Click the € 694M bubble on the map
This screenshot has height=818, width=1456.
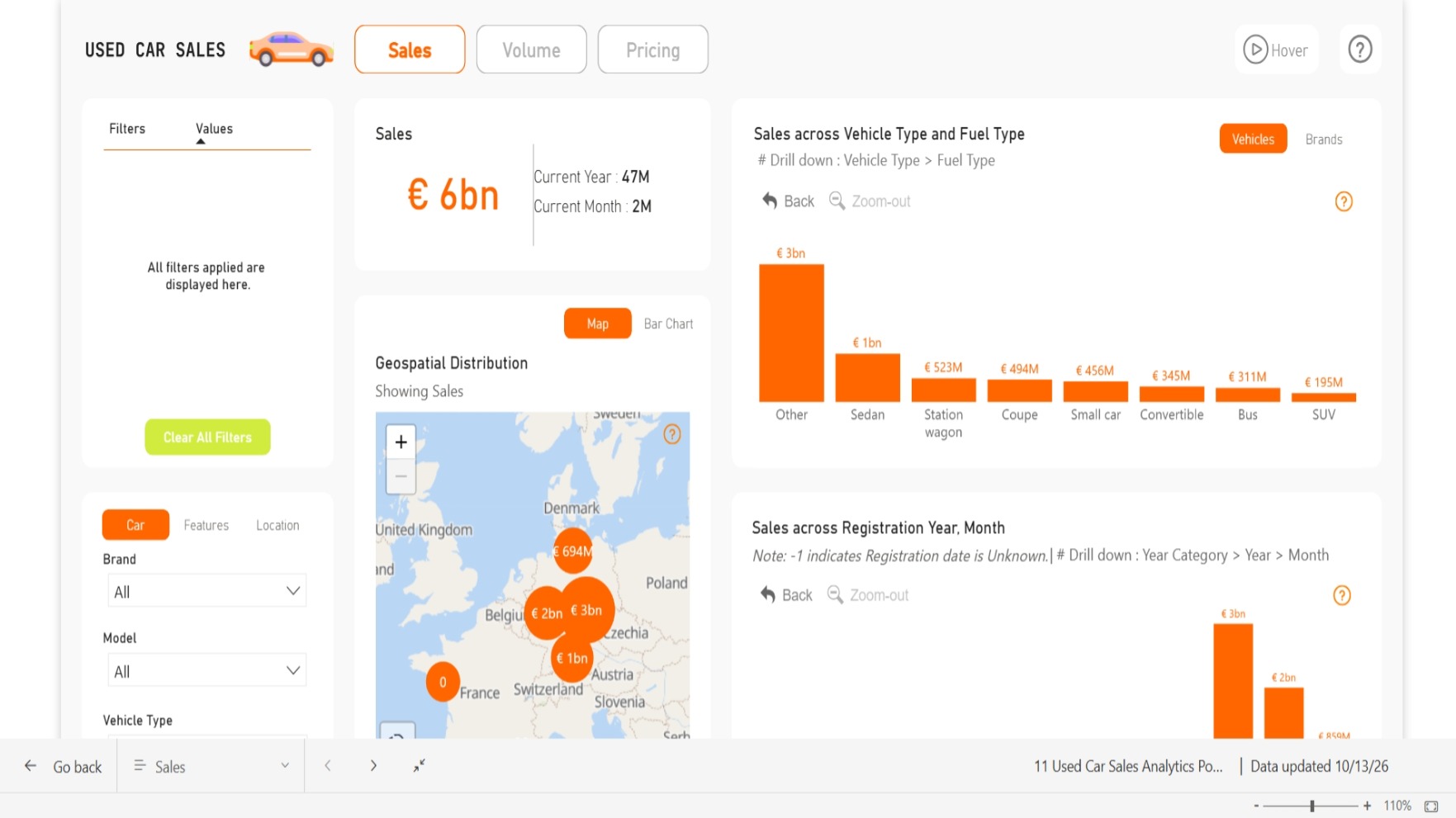[573, 551]
